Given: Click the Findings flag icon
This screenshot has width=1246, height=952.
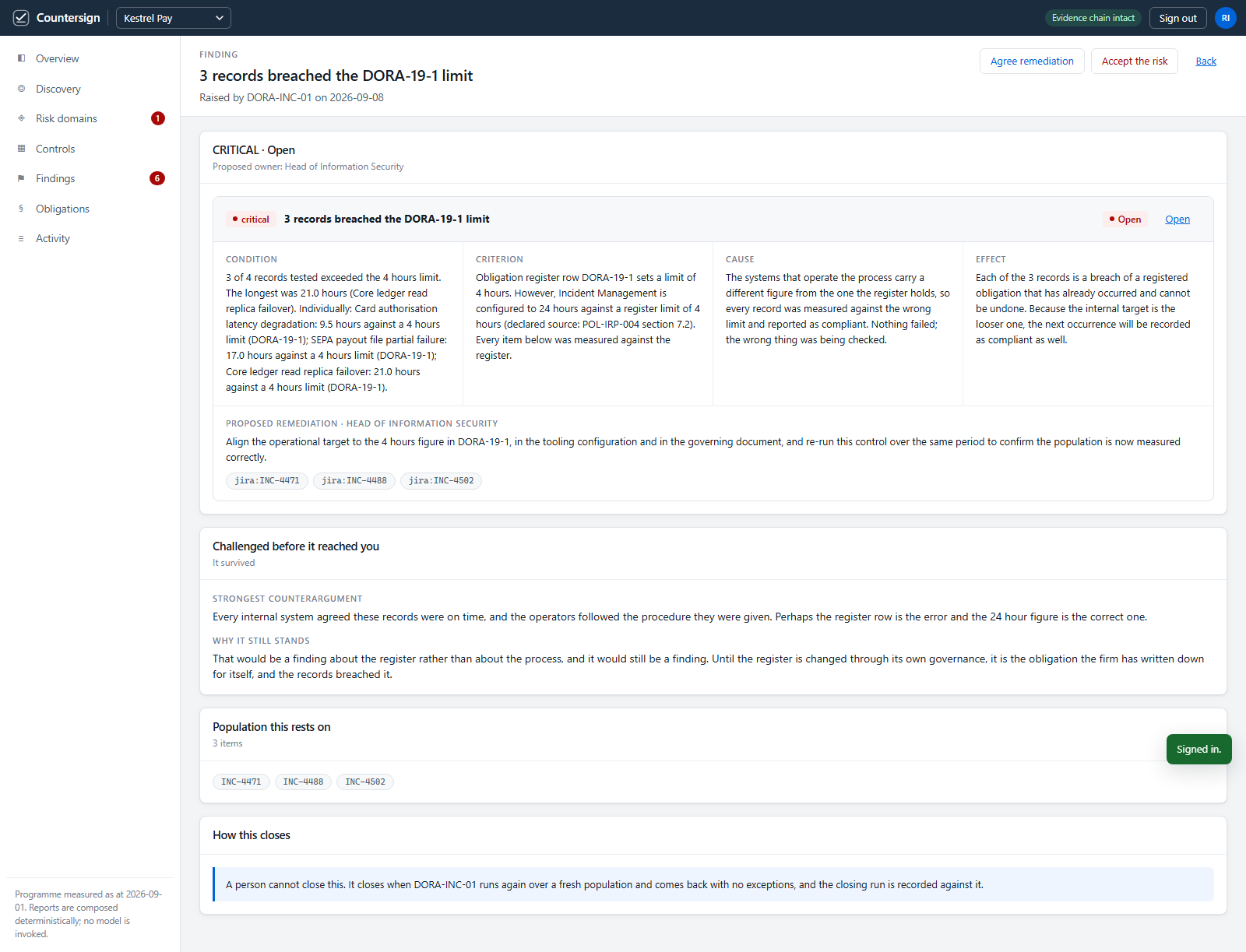Looking at the screenshot, I should click(21, 178).
